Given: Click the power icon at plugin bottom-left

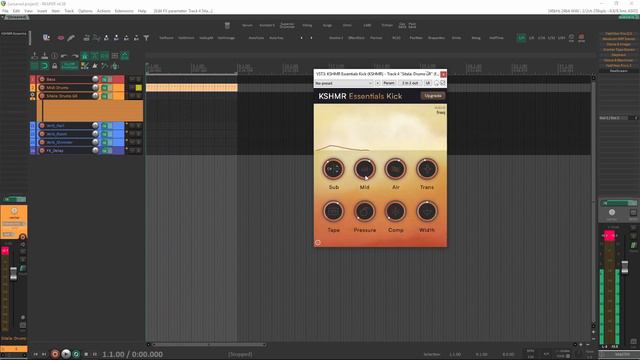Looking at the screenshot, I should tap(318, 242).
